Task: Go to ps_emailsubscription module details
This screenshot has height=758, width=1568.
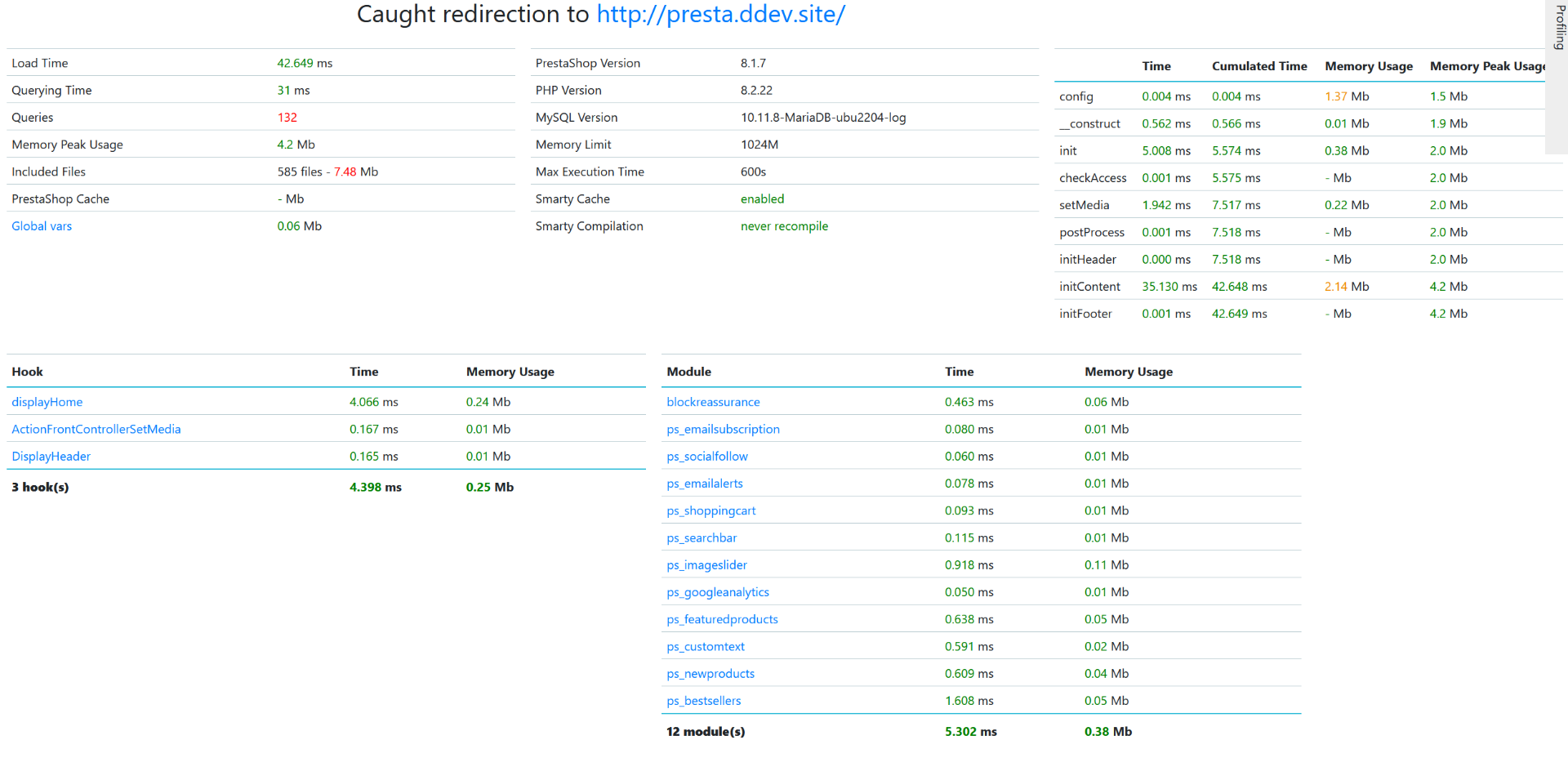Action: pyautogui.click(x=723, y=429)
